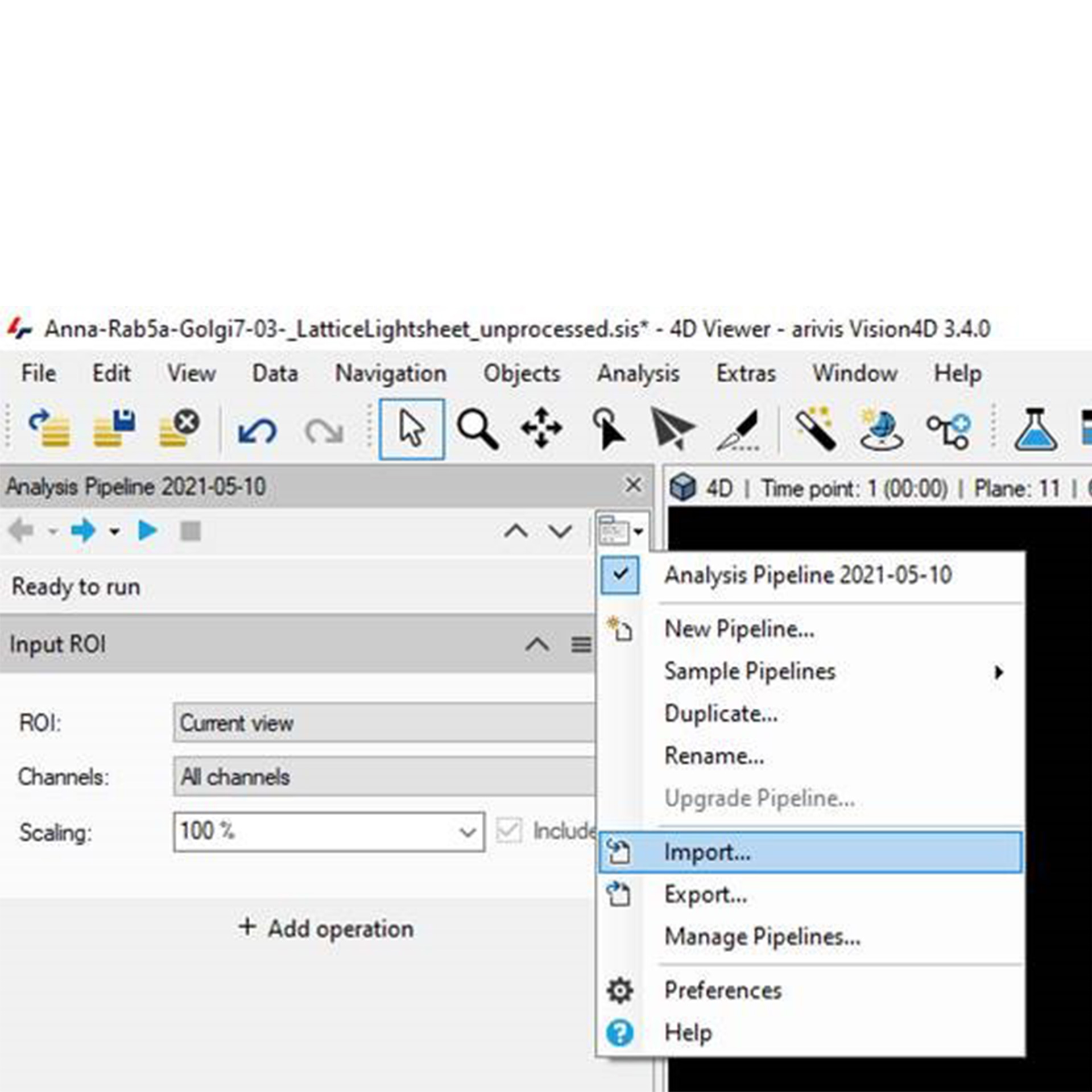Open the Objects menu

point(522,374)
